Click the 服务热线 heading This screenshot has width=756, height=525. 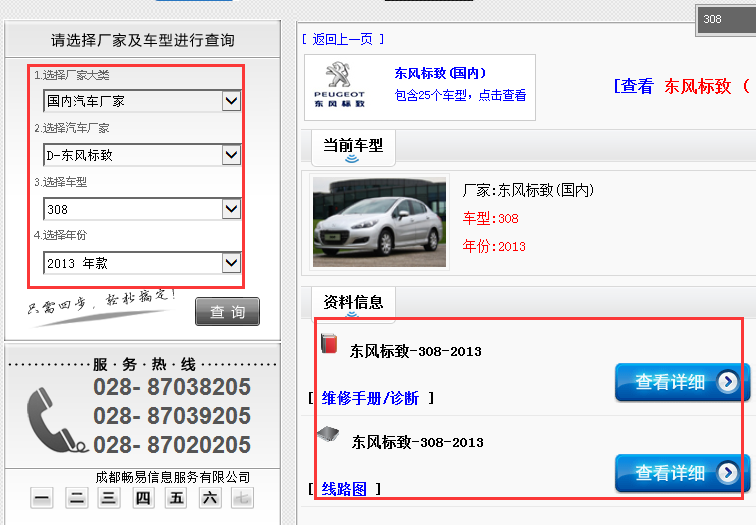[144, 364]
